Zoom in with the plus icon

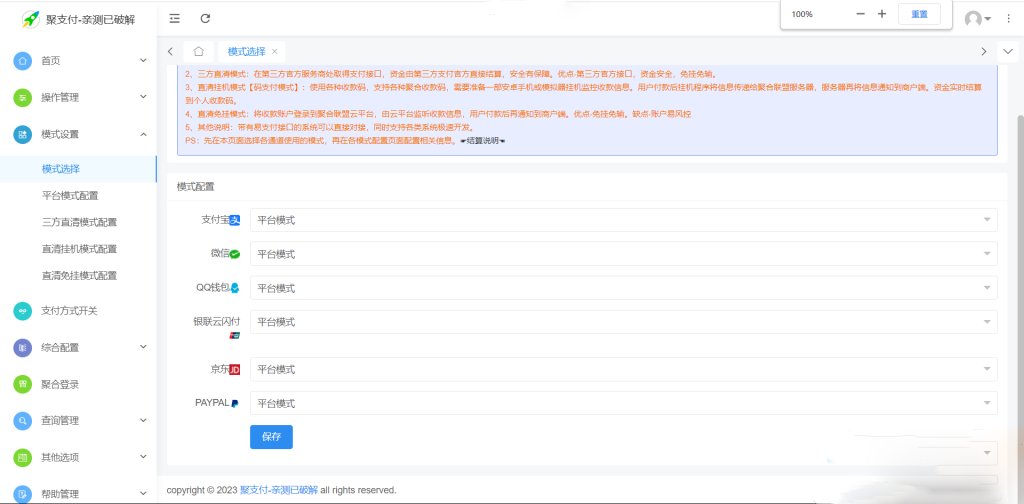882,14
